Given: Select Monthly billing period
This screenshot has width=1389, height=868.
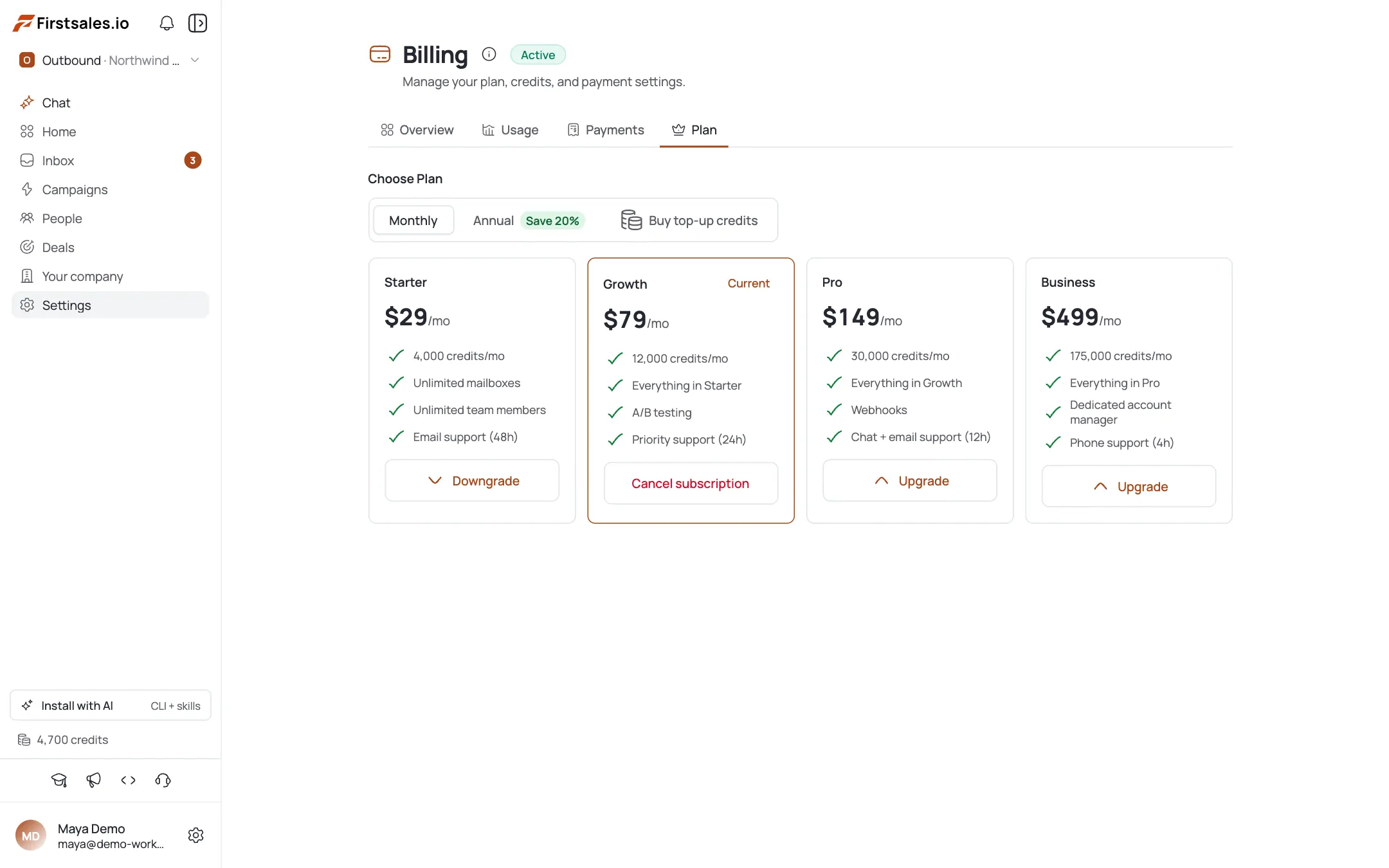Looking at the screenshot, I should pos(413,221).
